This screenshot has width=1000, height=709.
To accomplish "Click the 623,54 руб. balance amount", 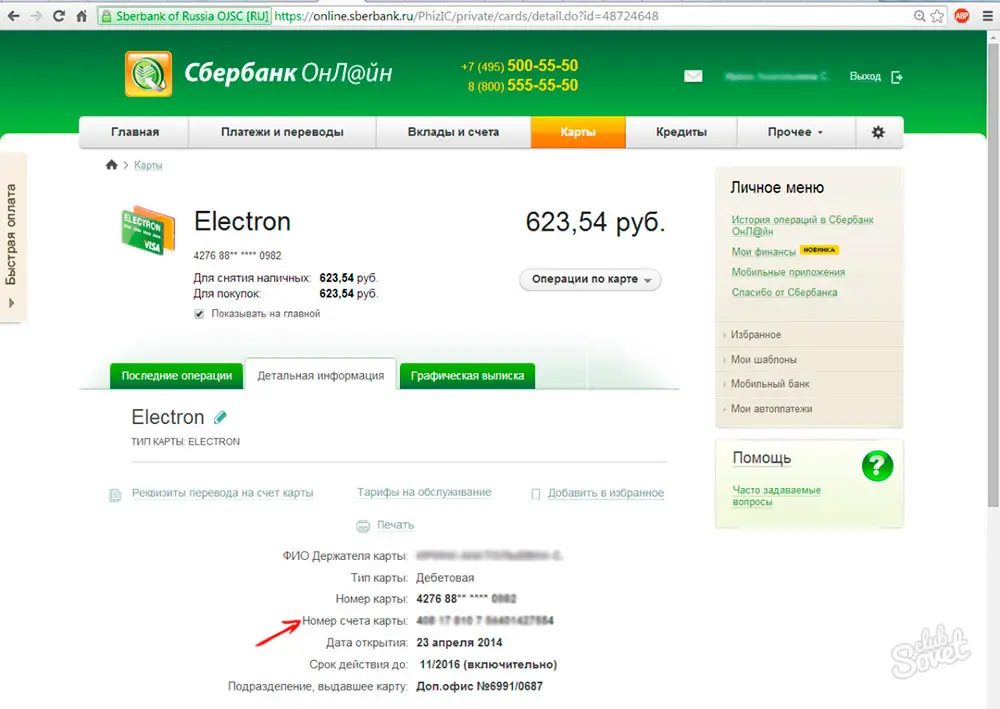I will point(595,223).
